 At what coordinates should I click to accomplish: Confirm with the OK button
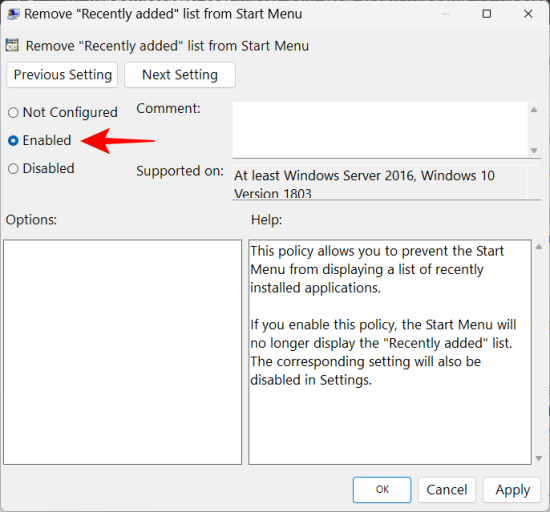click(x=382, y=490)
